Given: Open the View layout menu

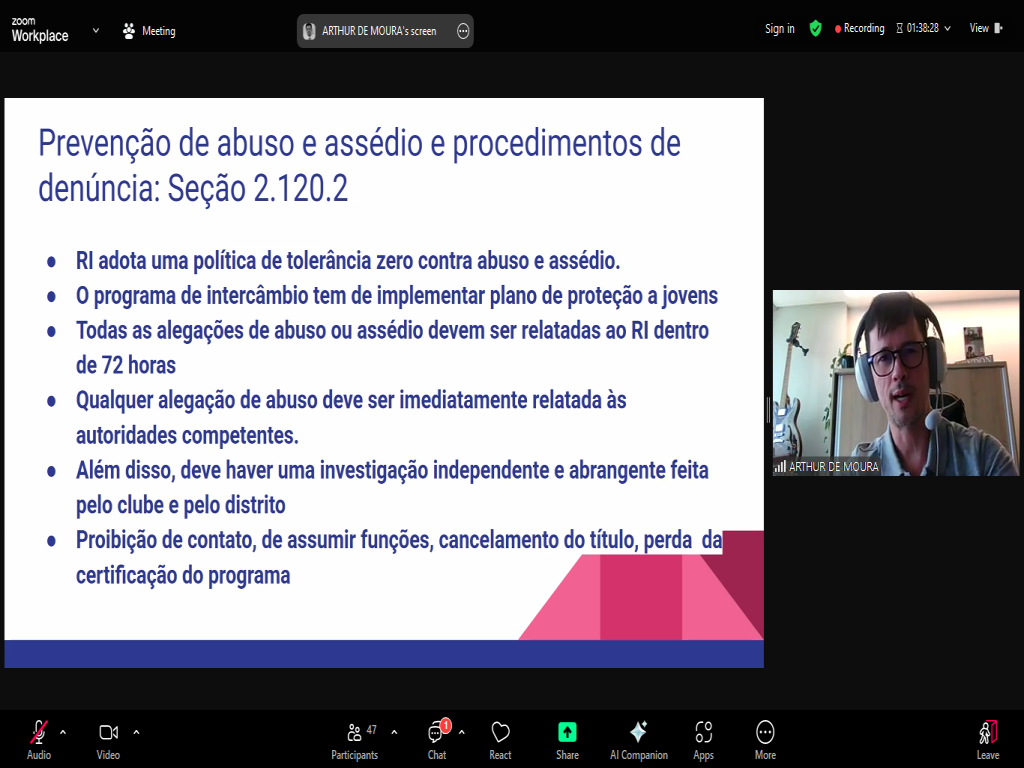Looking at the screenshot, I should click(984, 29).
